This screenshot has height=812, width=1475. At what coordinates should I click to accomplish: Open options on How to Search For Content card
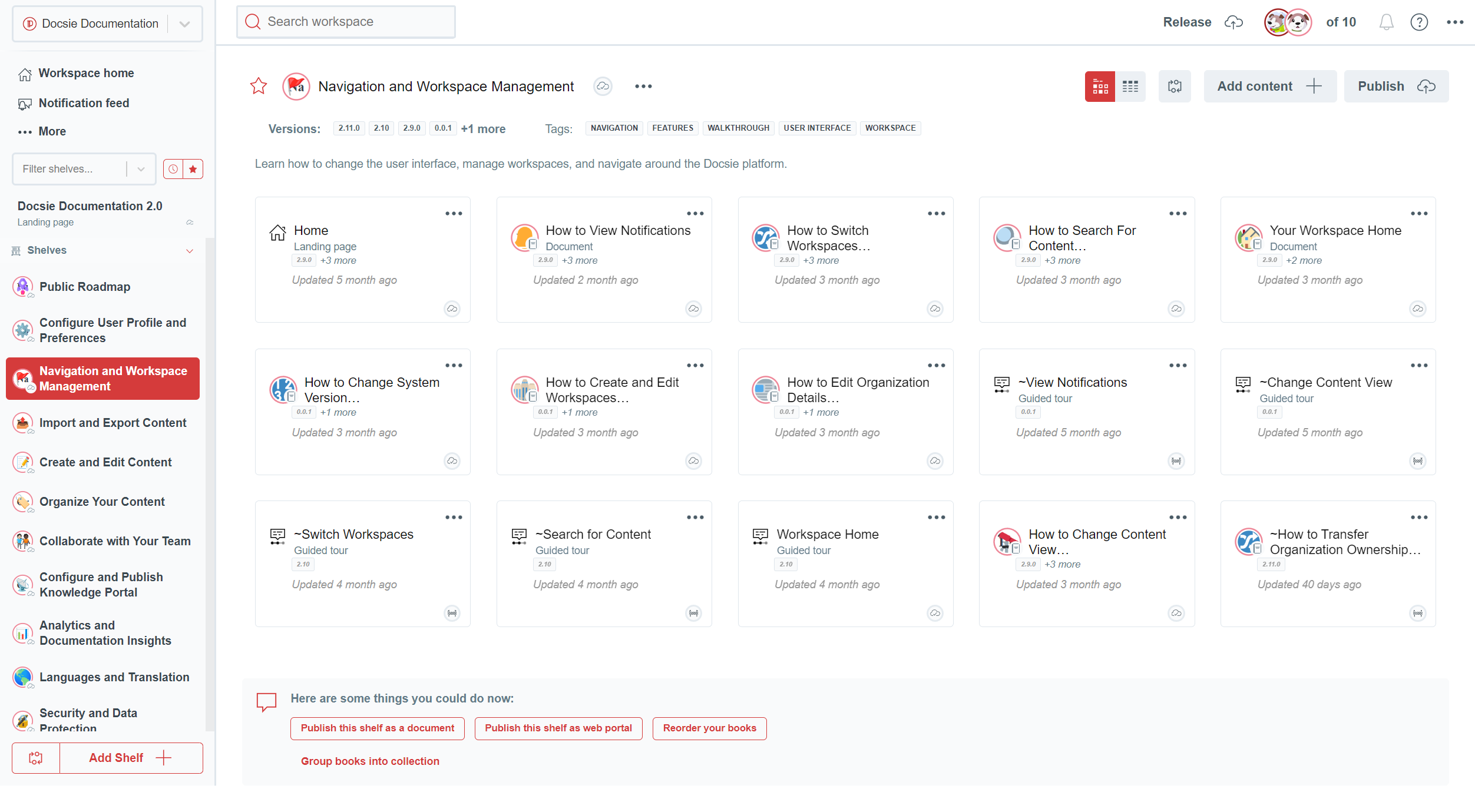pyautogui.click(x=1178, y=214)
